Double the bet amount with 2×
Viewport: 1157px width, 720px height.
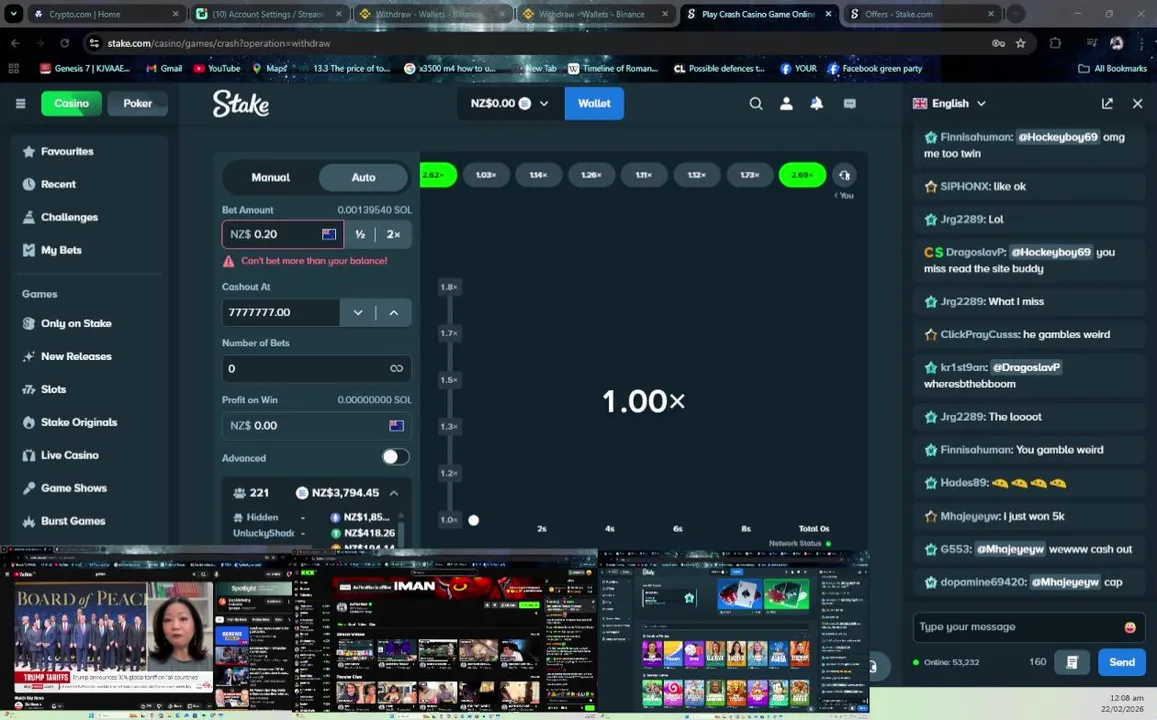(x=393, y=234)
